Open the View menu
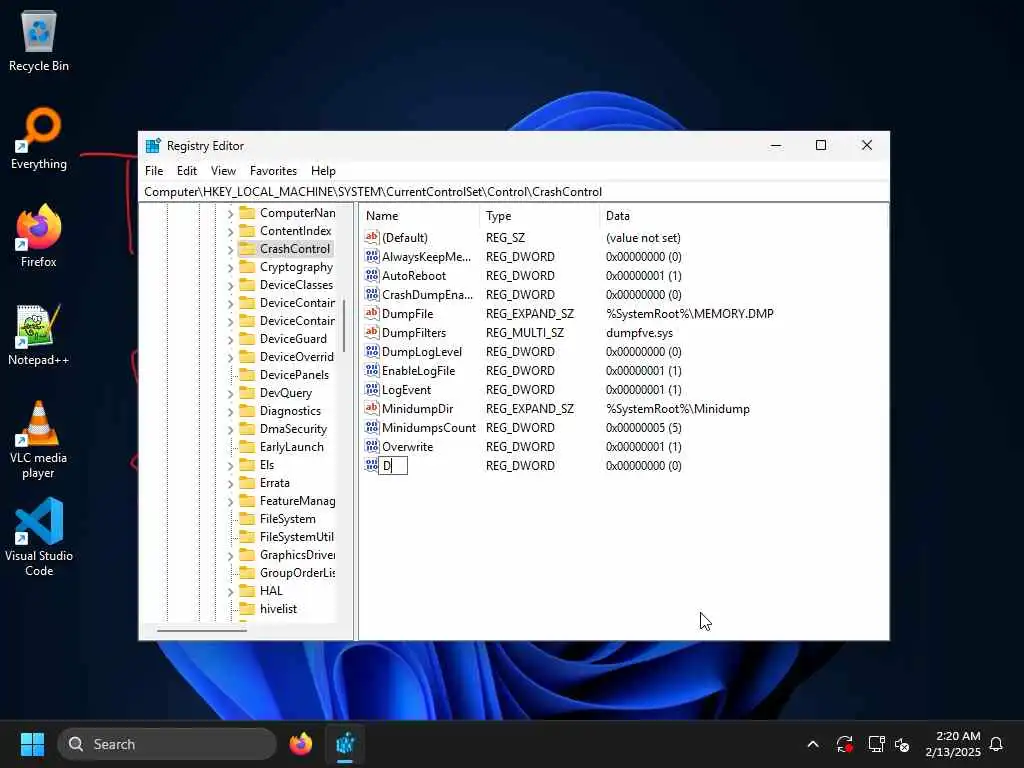The image size is (1024, 768). tap(223, 170)
